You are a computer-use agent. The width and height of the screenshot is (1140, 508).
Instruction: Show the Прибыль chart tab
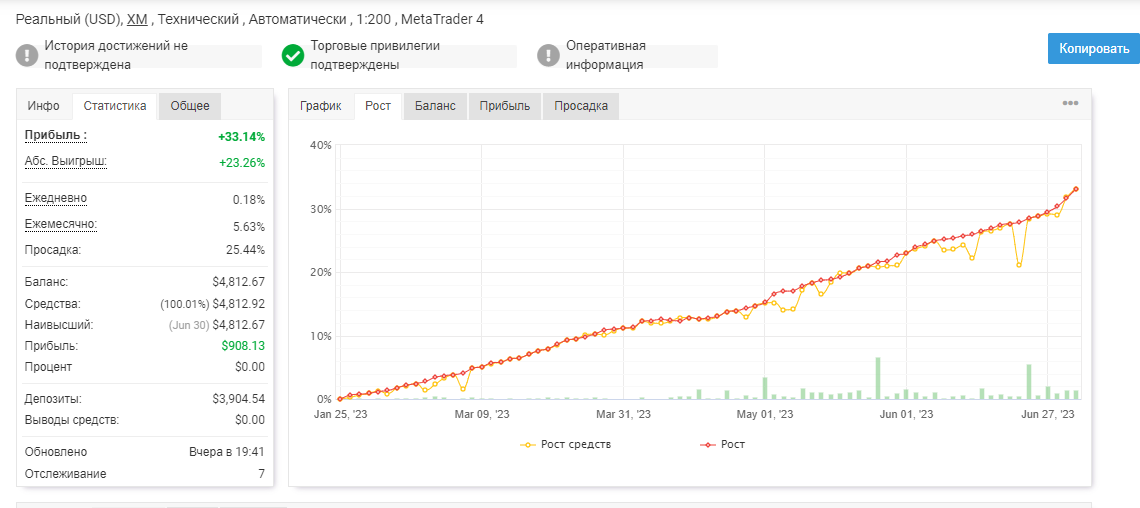click(x=505, y=106)
